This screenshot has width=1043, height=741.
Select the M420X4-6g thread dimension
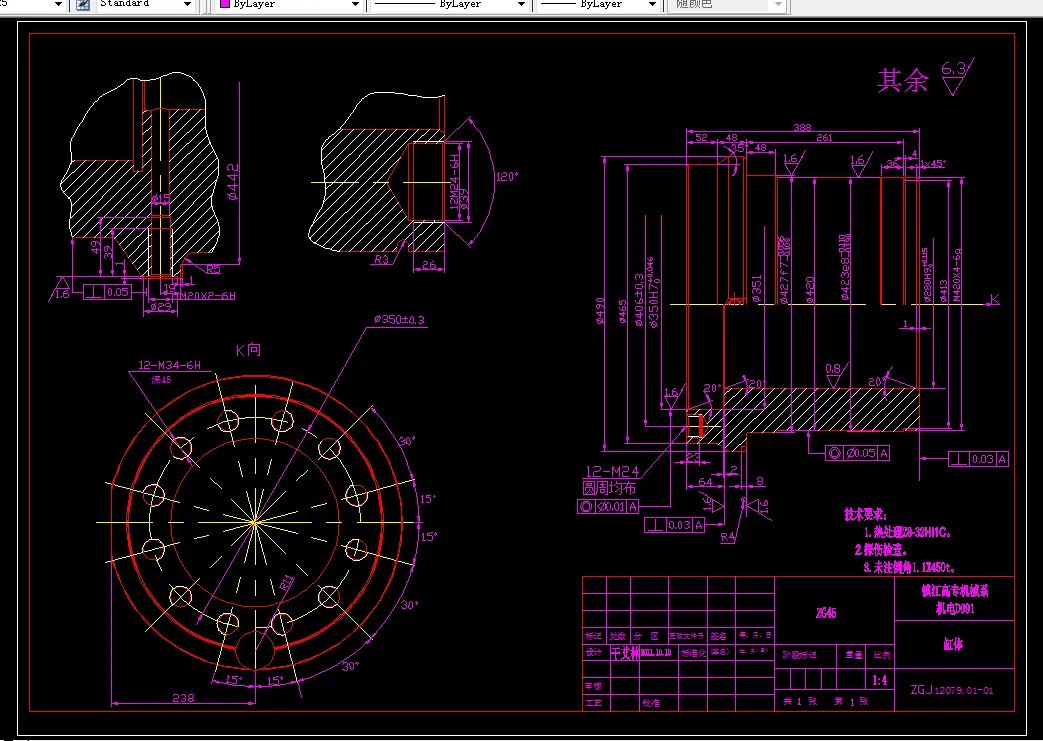[957, 275]
